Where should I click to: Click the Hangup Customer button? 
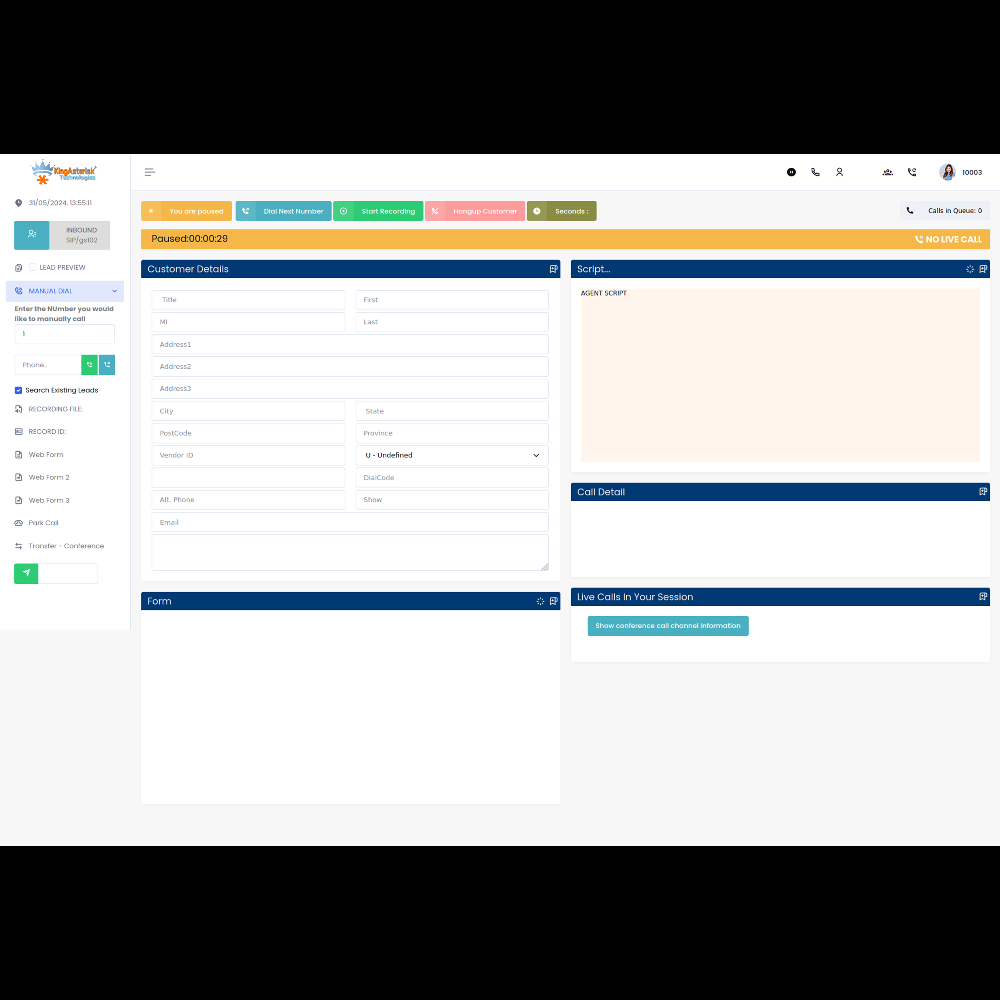pos(475,211)
